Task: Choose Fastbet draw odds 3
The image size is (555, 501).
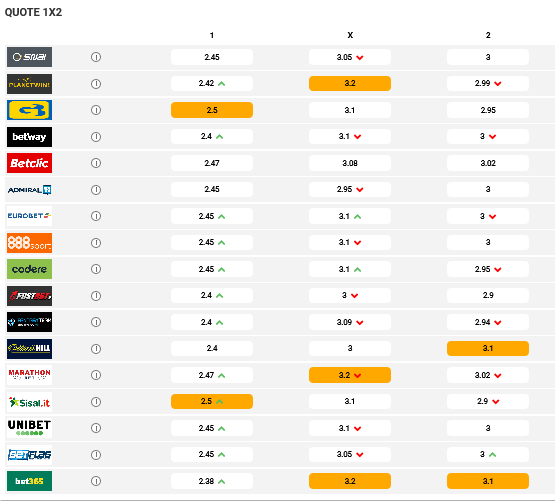Action: [x=350, y=295]
